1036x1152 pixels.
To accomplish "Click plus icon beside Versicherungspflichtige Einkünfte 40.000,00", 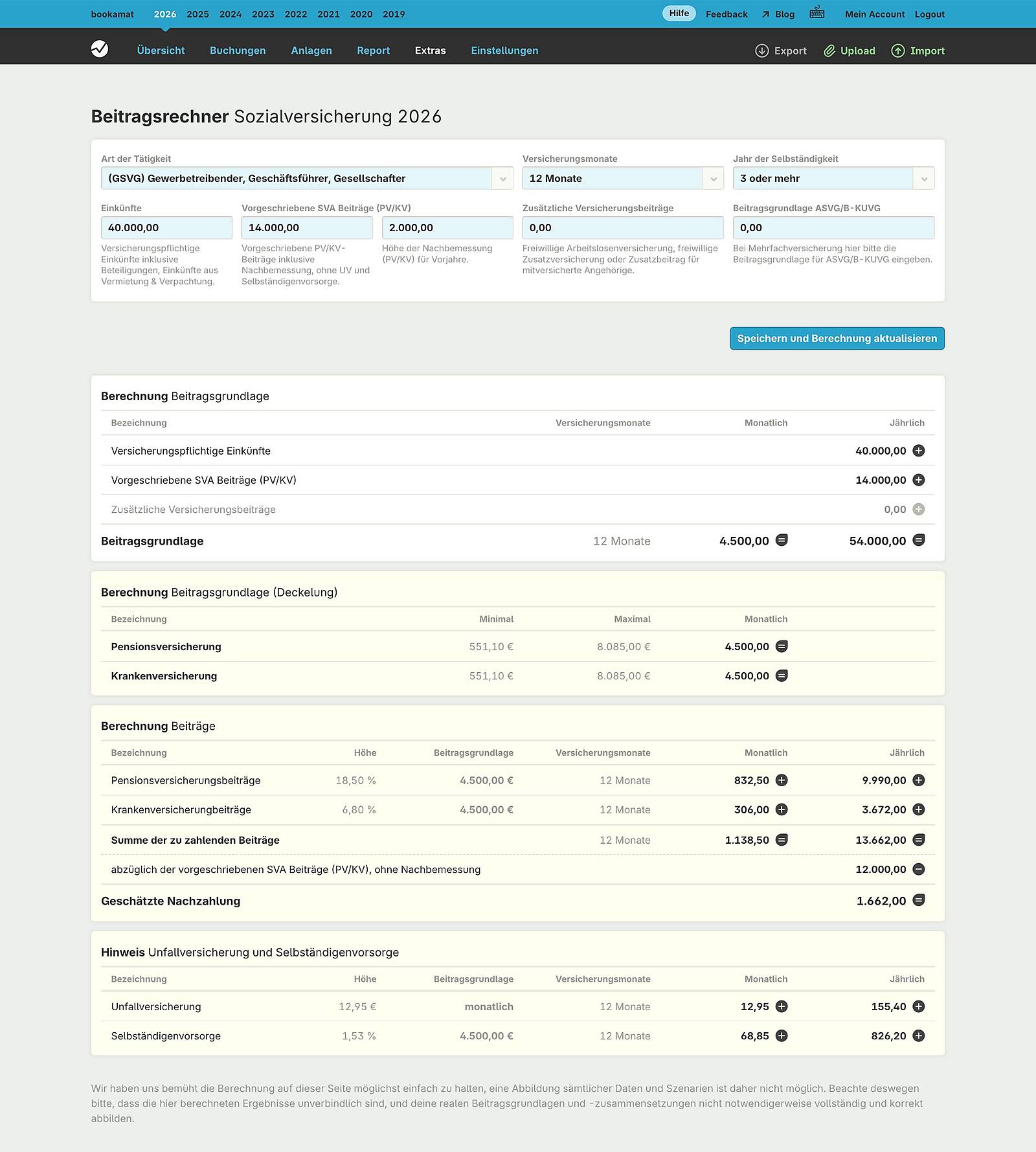I will 918,451.
